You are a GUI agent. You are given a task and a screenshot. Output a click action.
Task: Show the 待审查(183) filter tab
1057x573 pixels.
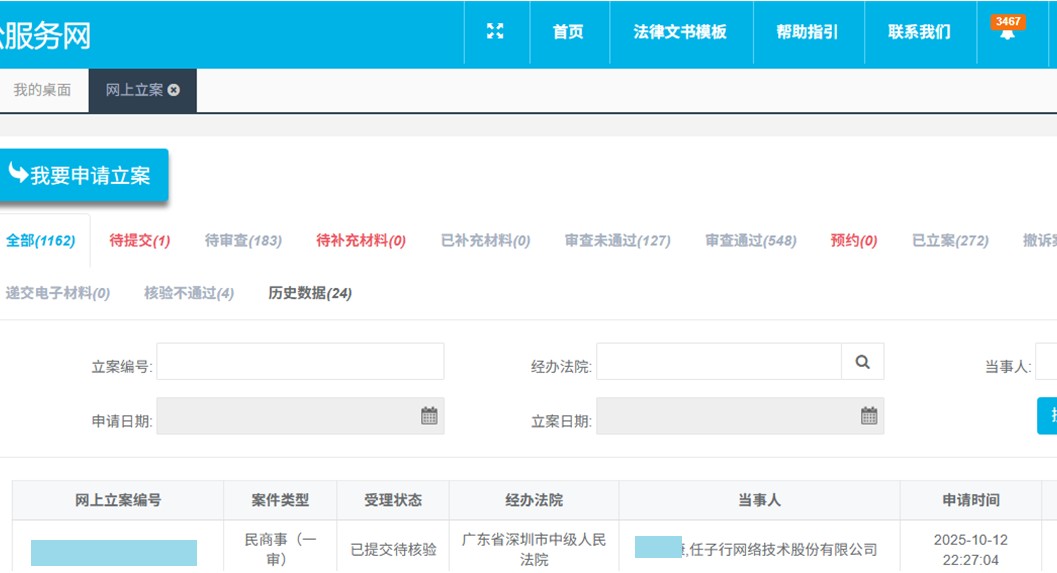[x=243, y=241]
